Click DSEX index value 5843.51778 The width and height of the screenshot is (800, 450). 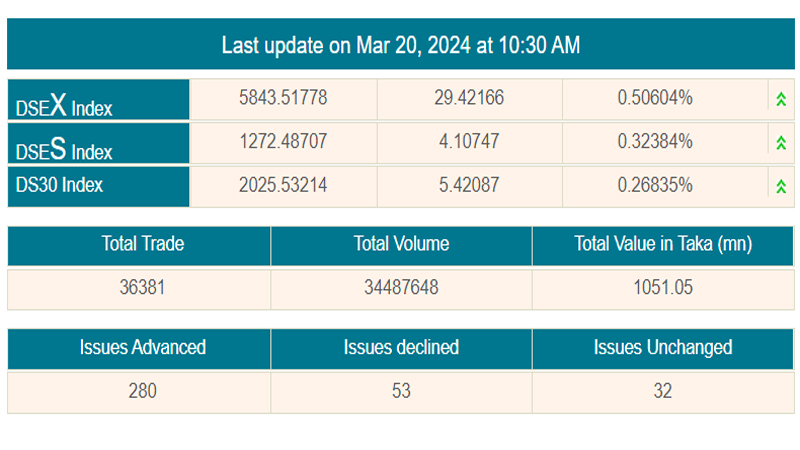283,98
